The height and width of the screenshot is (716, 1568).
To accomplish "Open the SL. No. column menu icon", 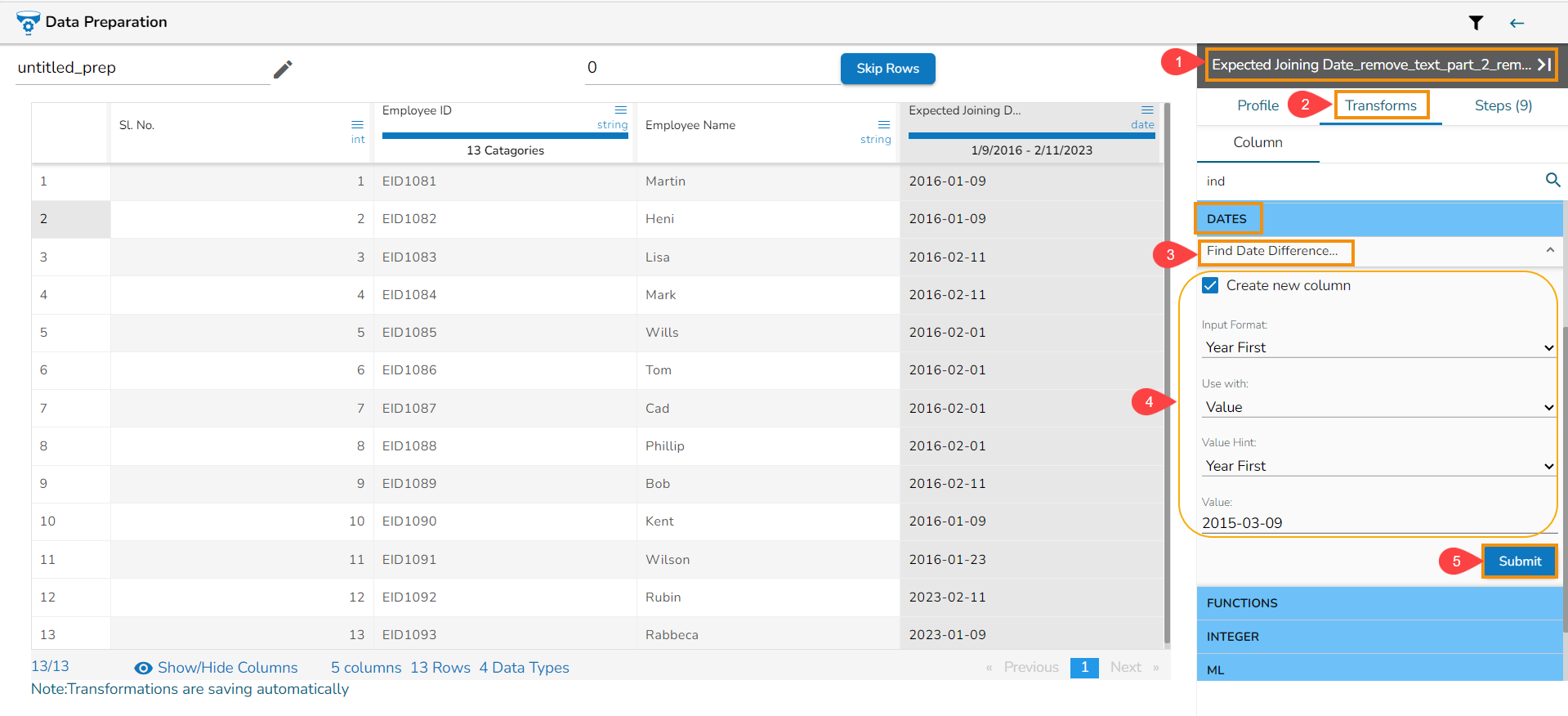I will tap(357, 125).
